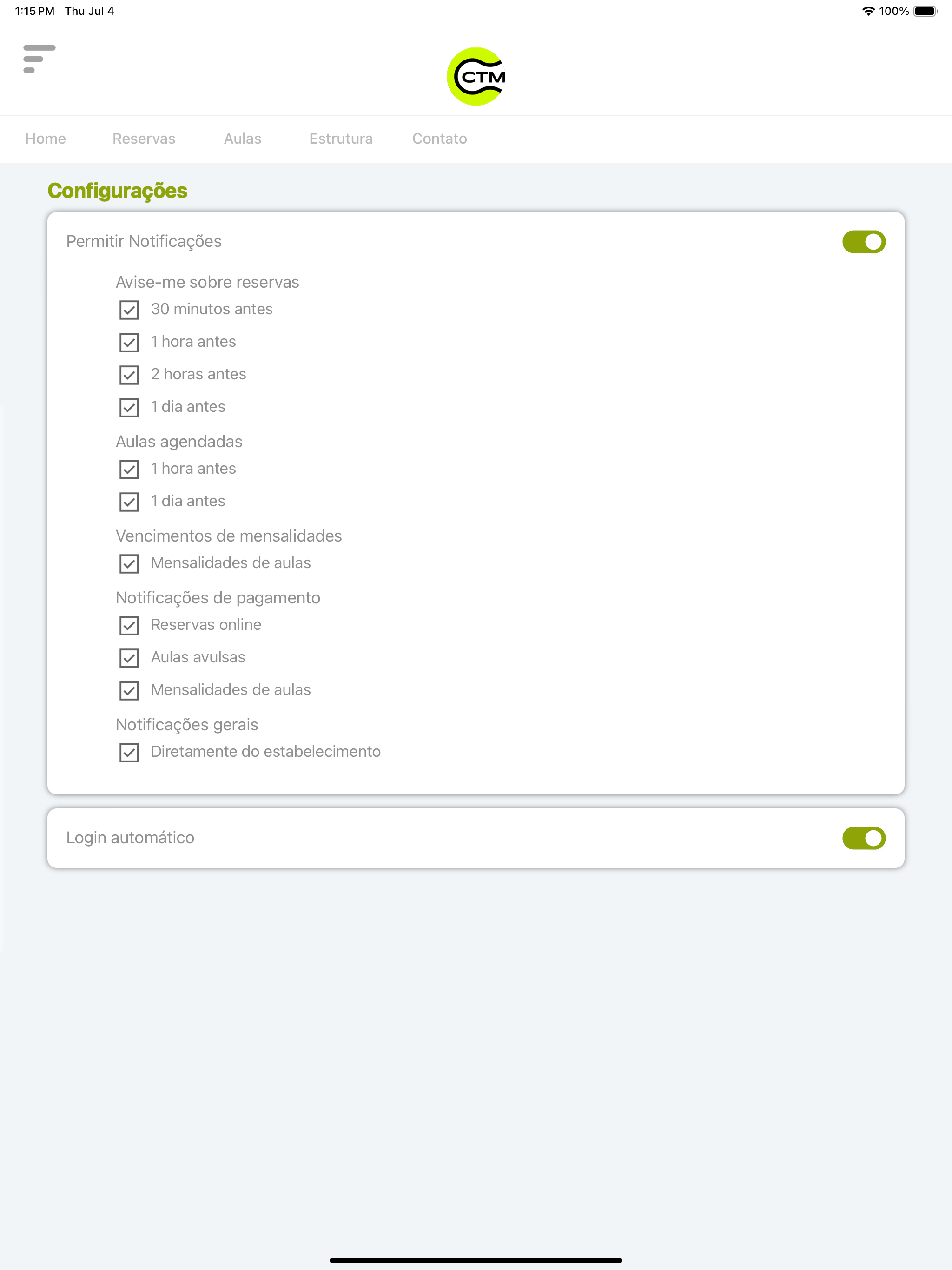This screenshot has height=1270, width=952.
Task: Tap the CTM logo
Action: coord(476,76)
